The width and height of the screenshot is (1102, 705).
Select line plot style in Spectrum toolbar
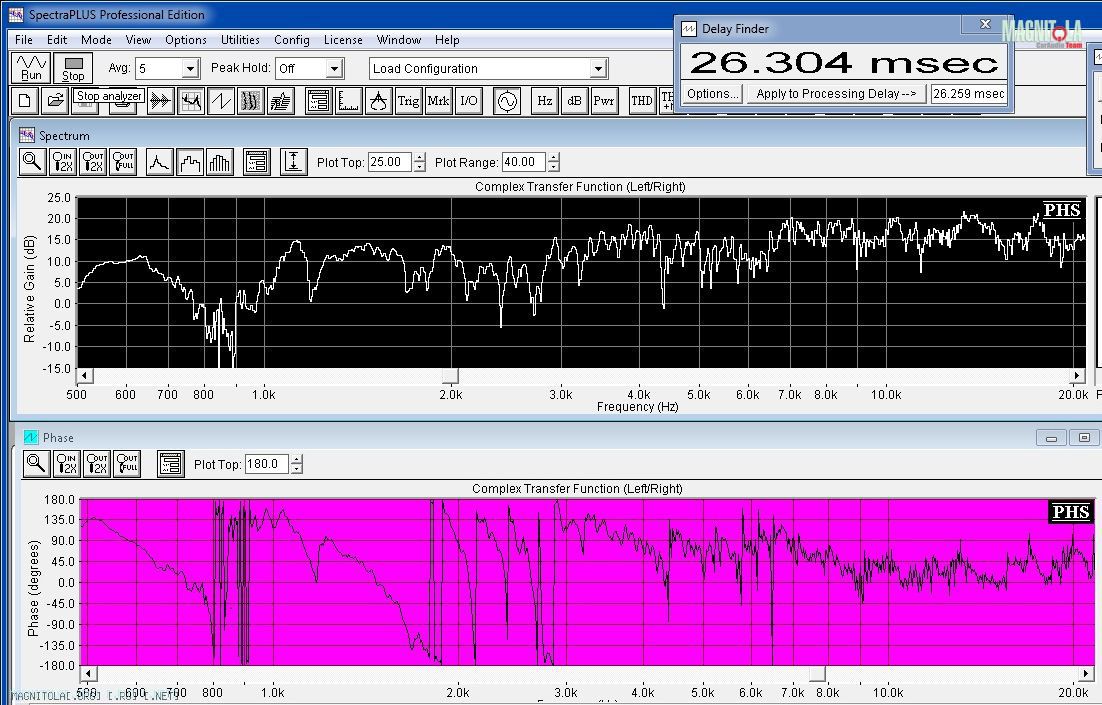(x=160, y=162)
